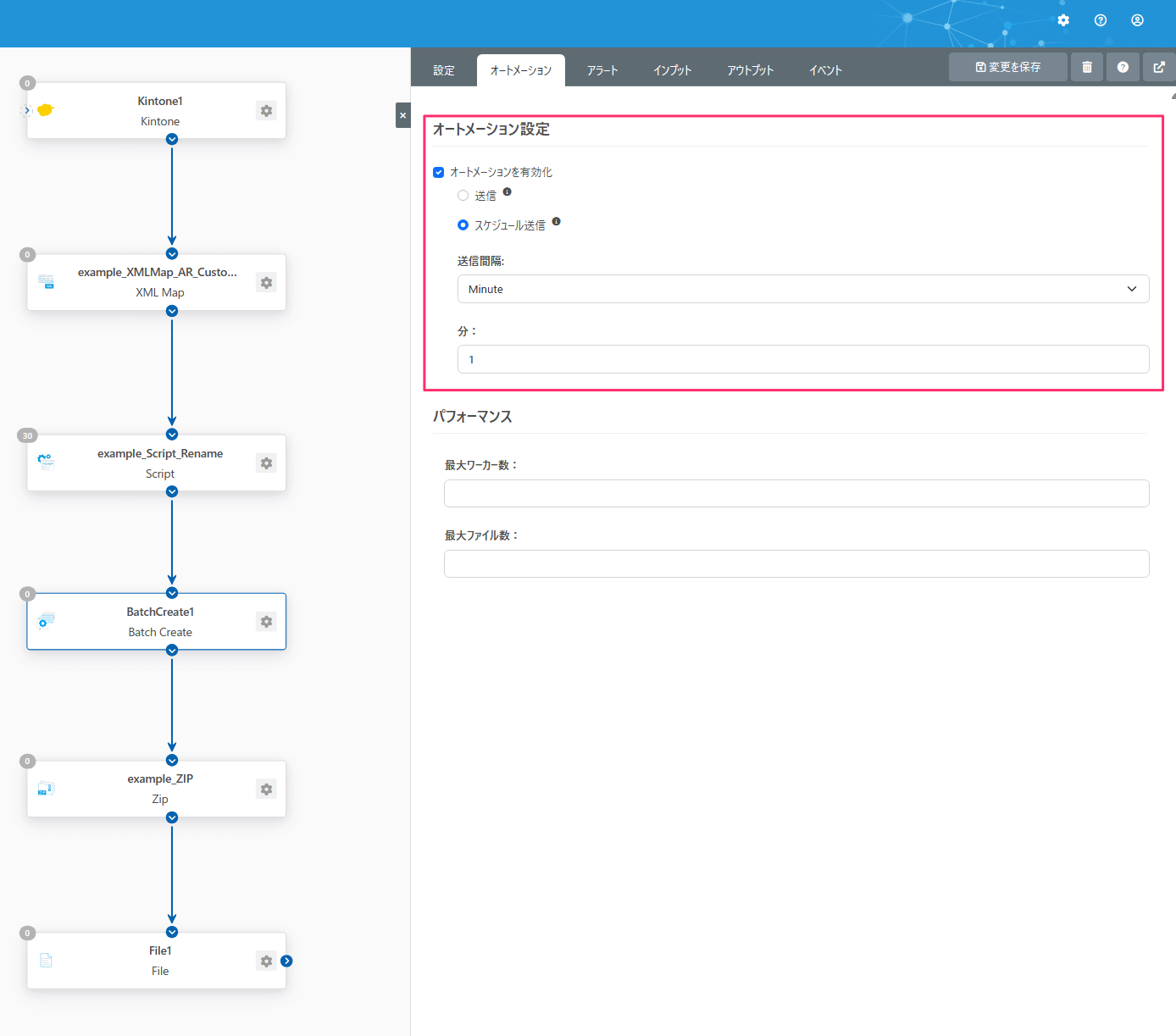This screenshot has height=1036, width=1176.
Task: Select File1 connector name
Action: click(160, 950)
